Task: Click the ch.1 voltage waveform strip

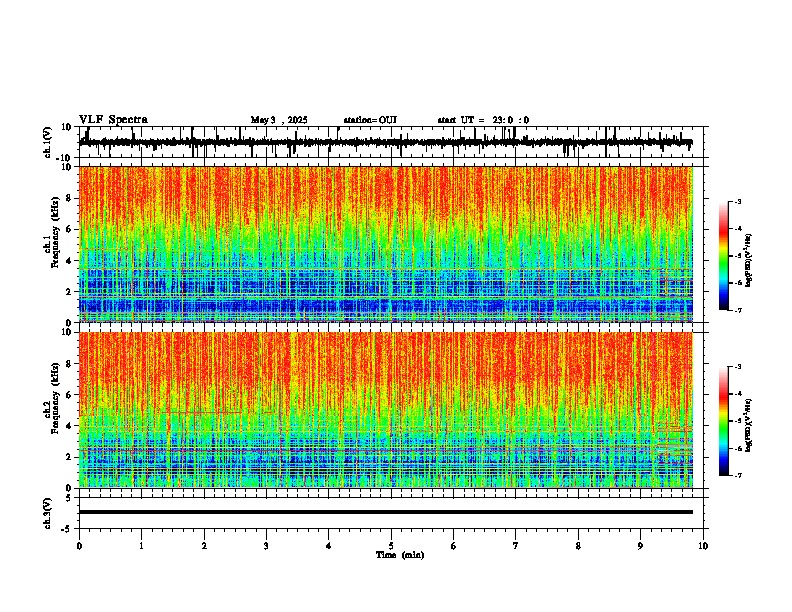Action: 386,142
